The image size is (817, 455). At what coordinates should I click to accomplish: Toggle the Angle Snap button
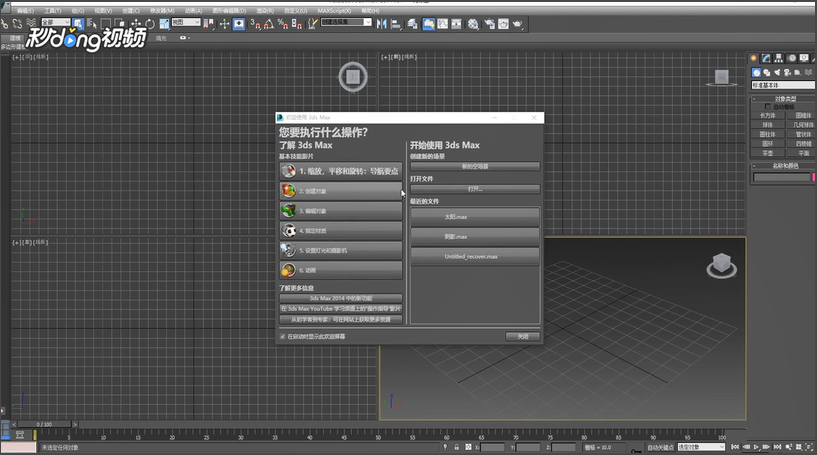point(268,23)
